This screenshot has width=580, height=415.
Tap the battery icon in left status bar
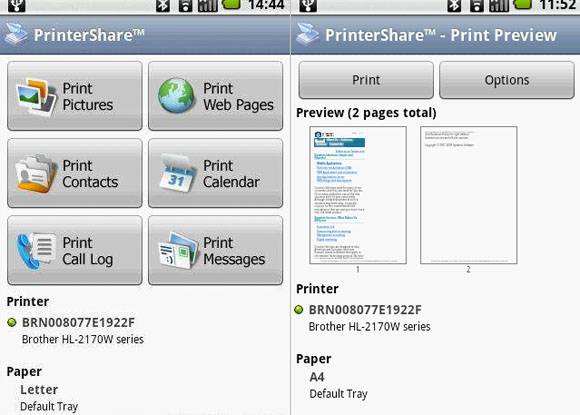(231, 4)
